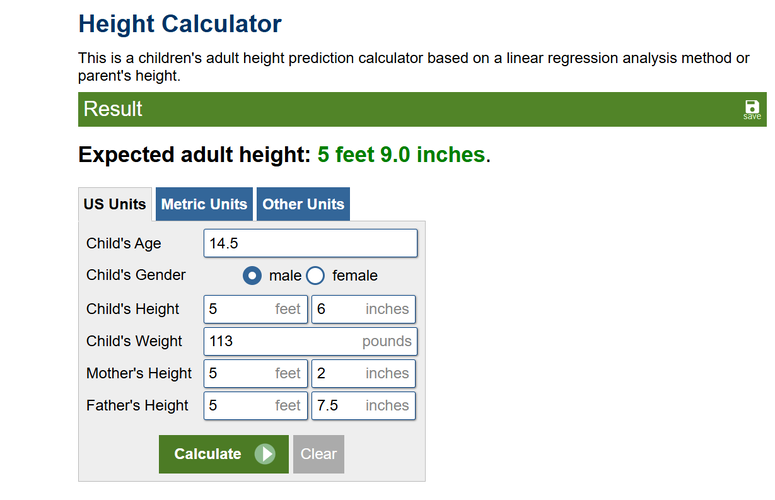This screenshot has height=500, width=775.
Task: Click the Child's Weight pounds field
Action: click(x=310, y=341)
